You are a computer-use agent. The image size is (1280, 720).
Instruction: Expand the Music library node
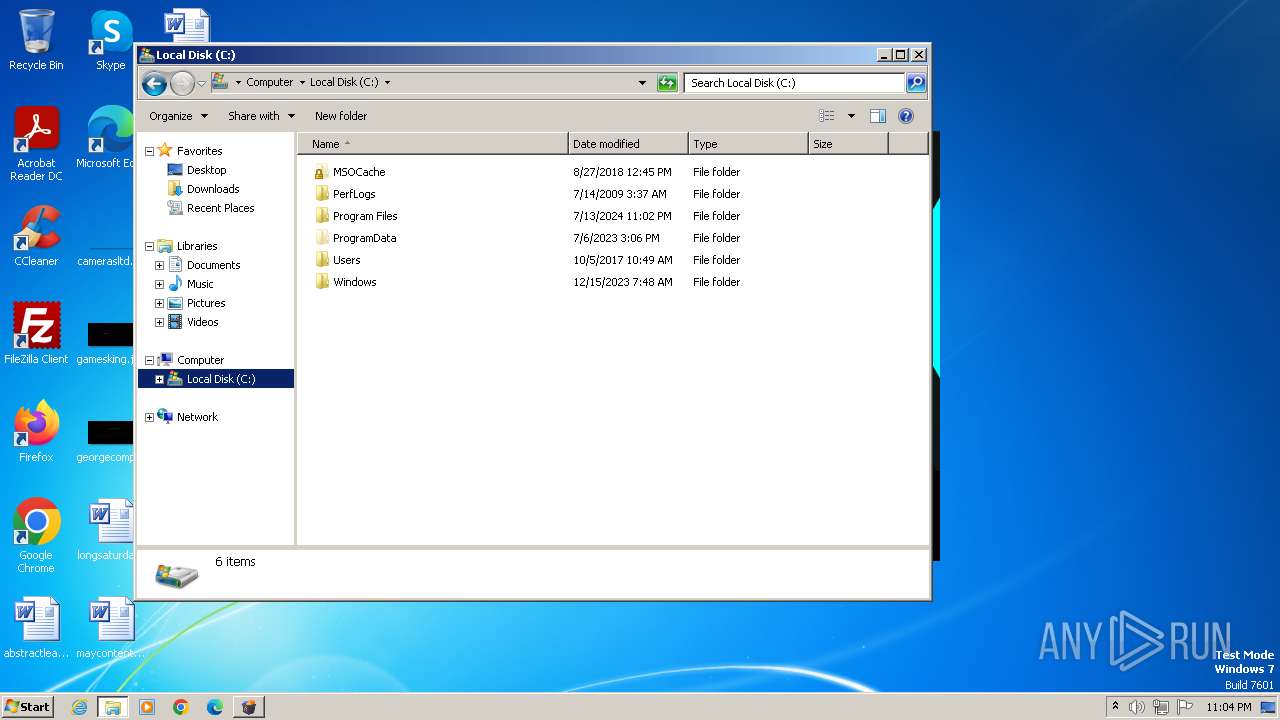(x=159, y=284)
